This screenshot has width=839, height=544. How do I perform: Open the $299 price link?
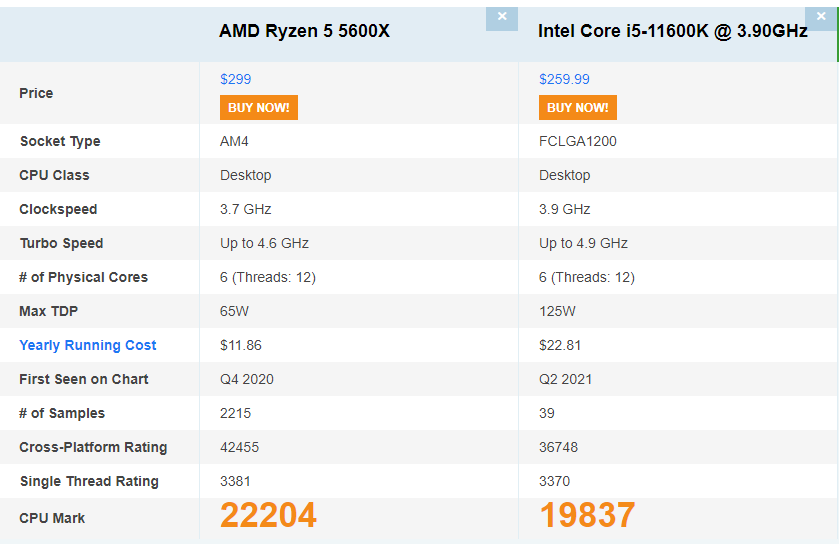(x=235, y=79)
